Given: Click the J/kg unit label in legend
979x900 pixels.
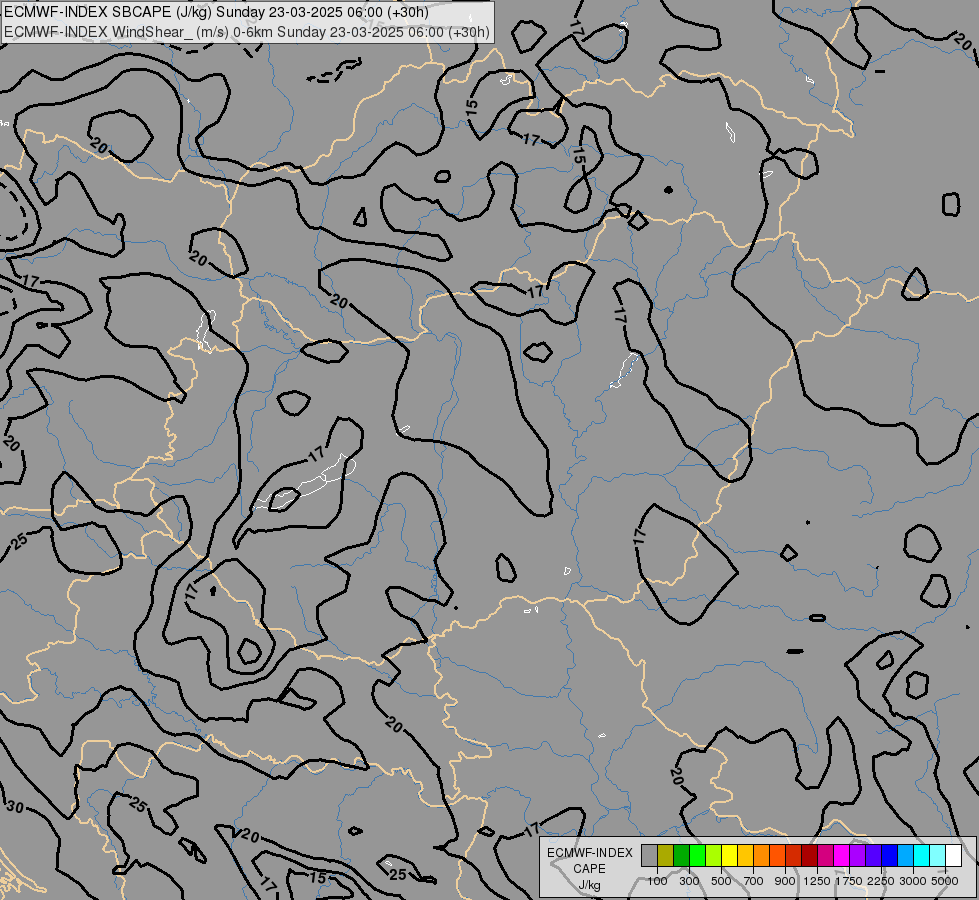Looking at the screenshot, I should tap(589, 885).
